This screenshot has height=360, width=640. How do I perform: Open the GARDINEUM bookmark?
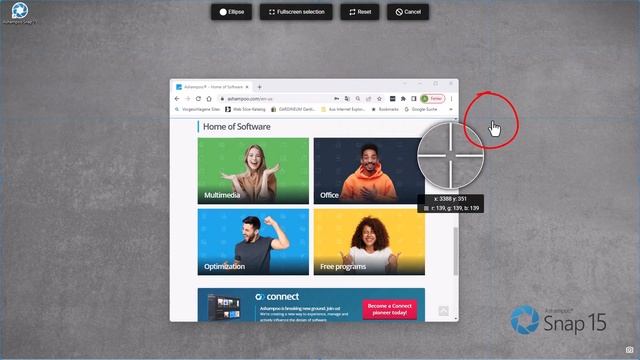293,109
